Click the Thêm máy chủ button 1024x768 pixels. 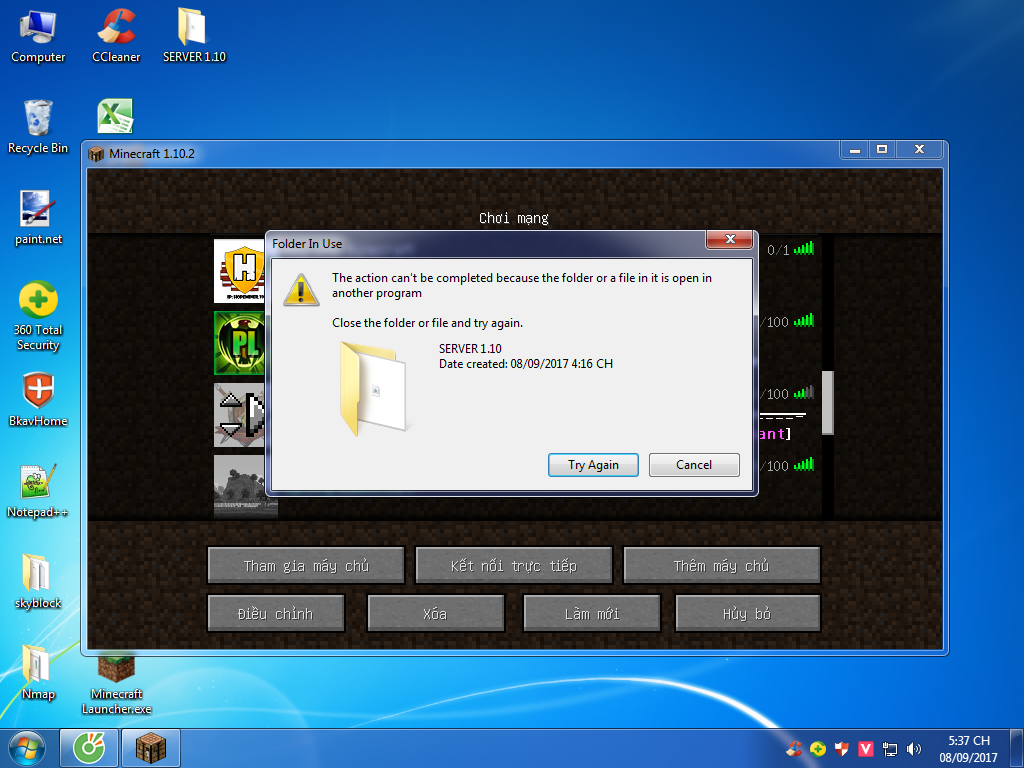point(722,566)
